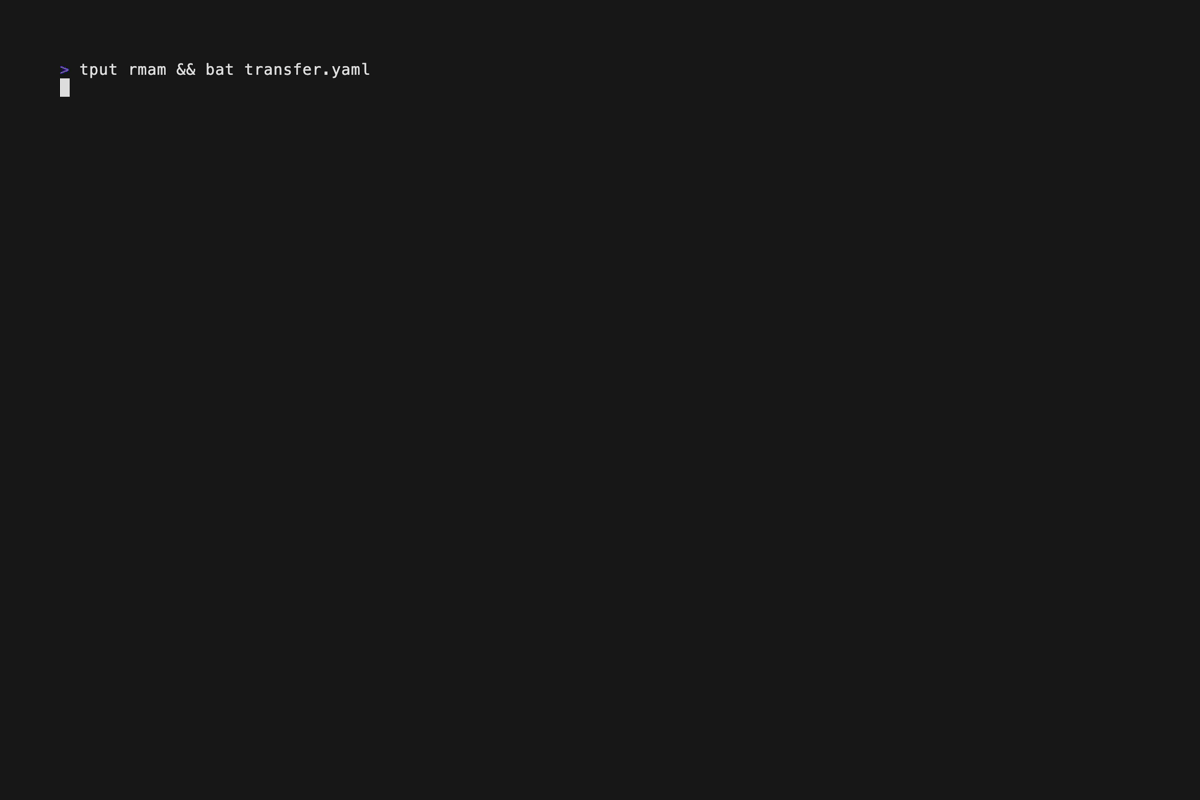Screen dimensions: 1200x800
Task: Click the "transfer.yaml" filename
Action: [307, 69]
